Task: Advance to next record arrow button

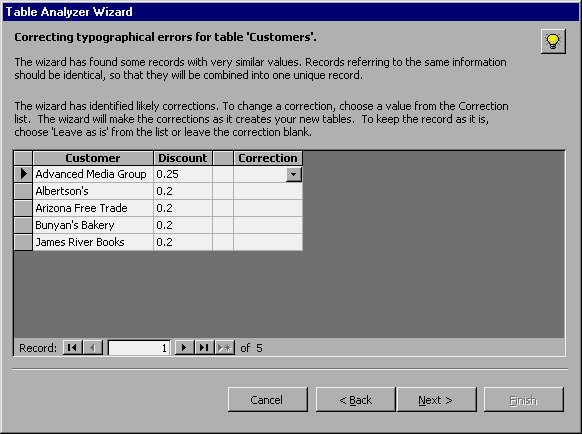Action: (184, 348)
